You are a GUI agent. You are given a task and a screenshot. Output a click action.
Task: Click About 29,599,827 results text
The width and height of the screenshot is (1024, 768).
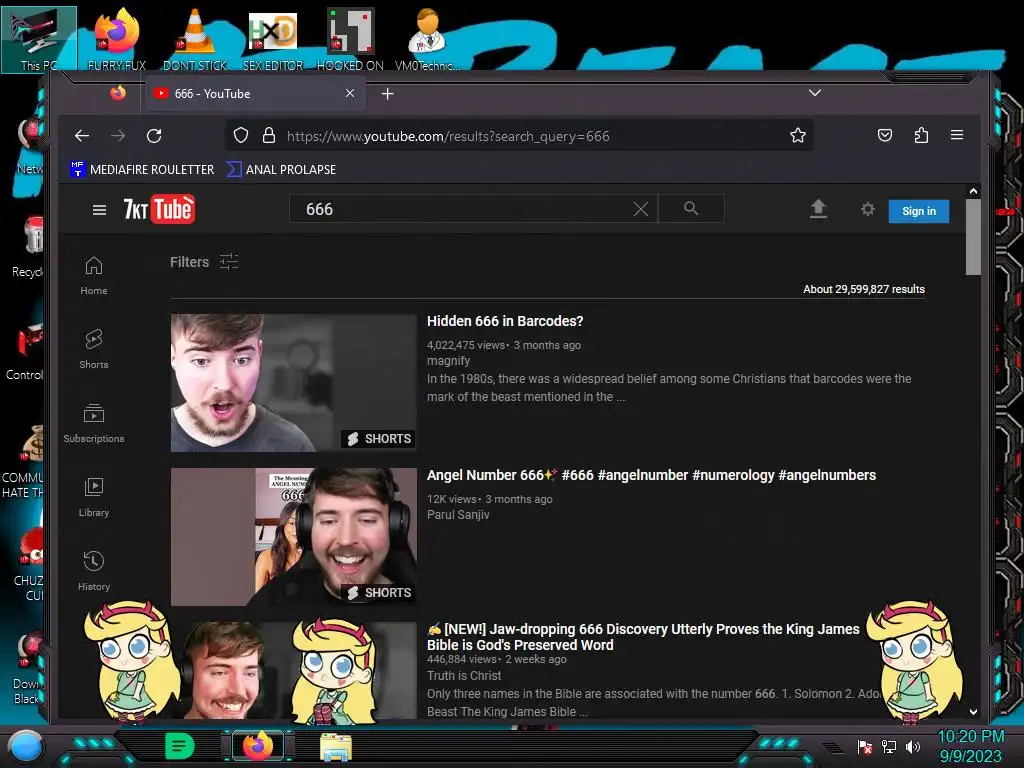(x=863, y=289)
